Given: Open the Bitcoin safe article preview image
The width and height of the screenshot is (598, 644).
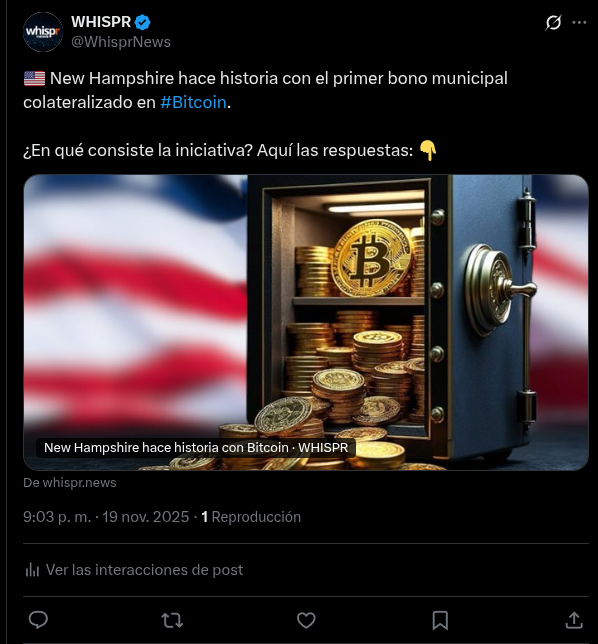Looking at the screenshot, I should [x=306, y=322].
